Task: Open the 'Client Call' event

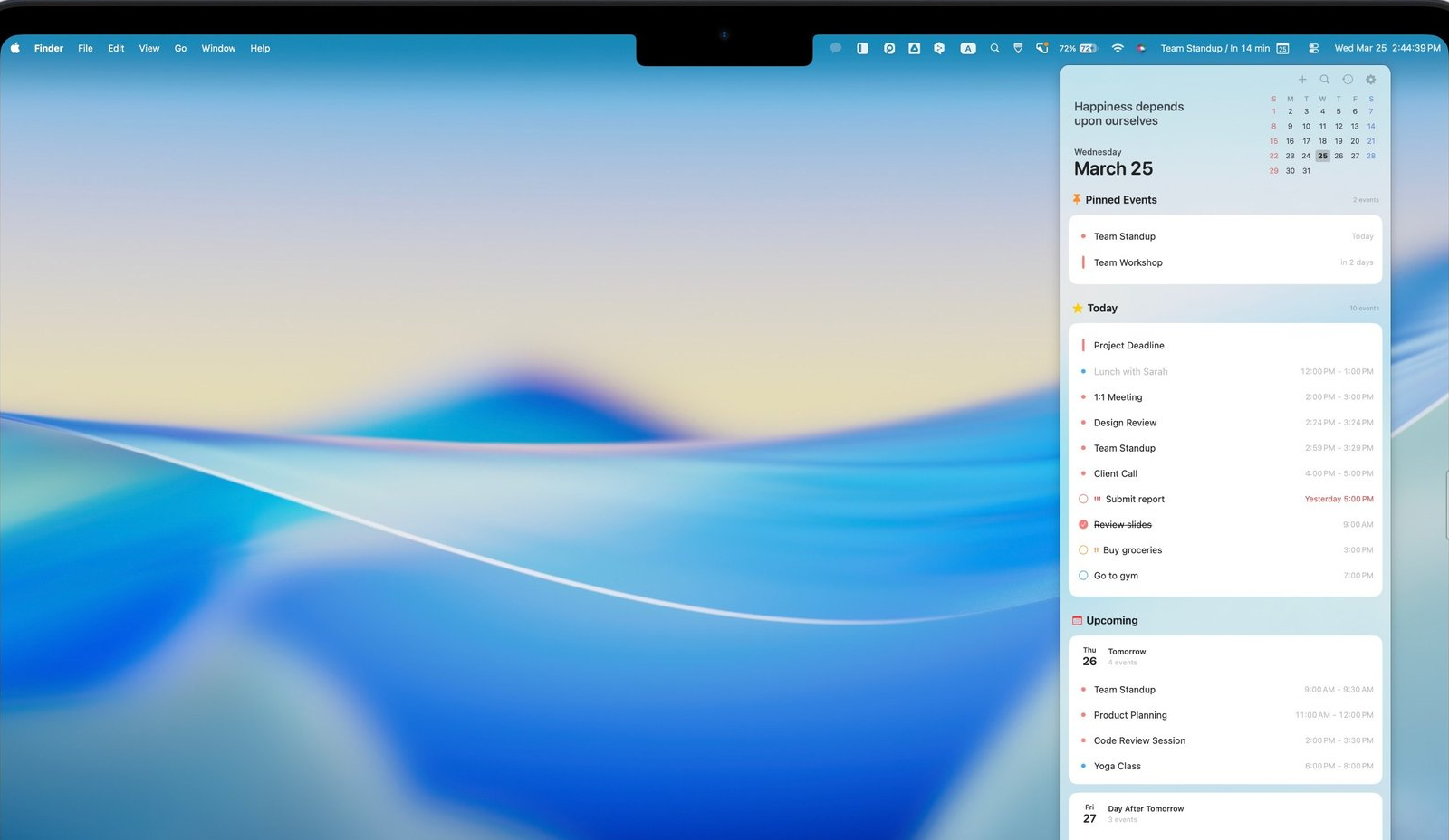Action: click(x=1225, y=473)
